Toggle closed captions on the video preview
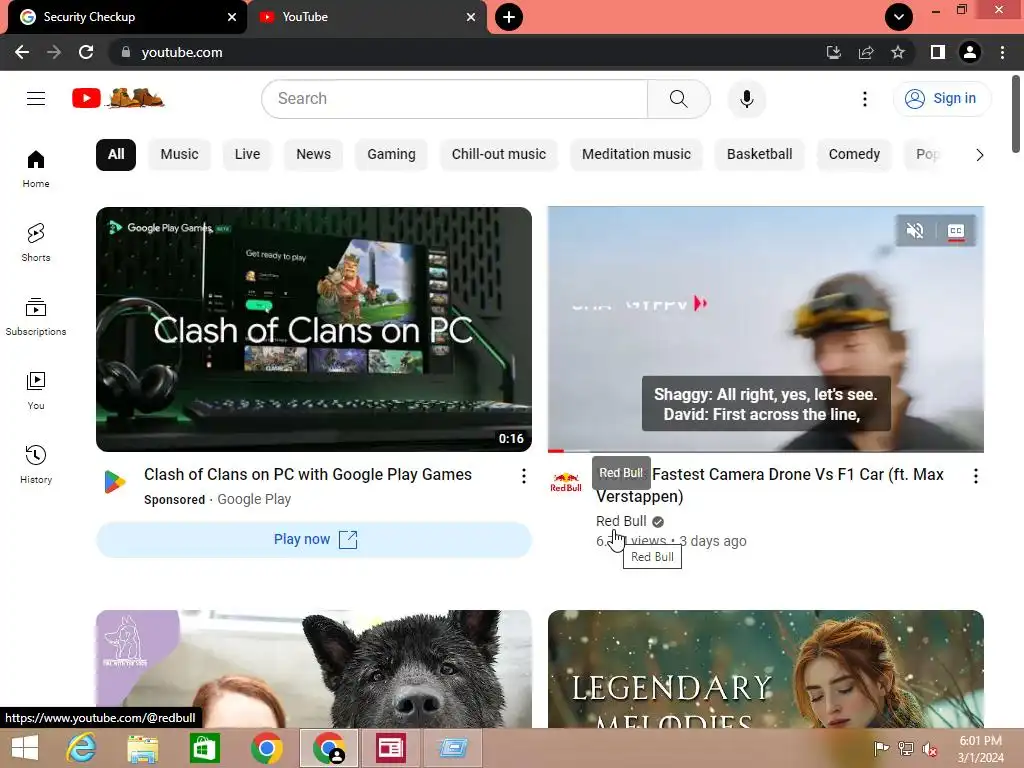 [x=955, y=231]
